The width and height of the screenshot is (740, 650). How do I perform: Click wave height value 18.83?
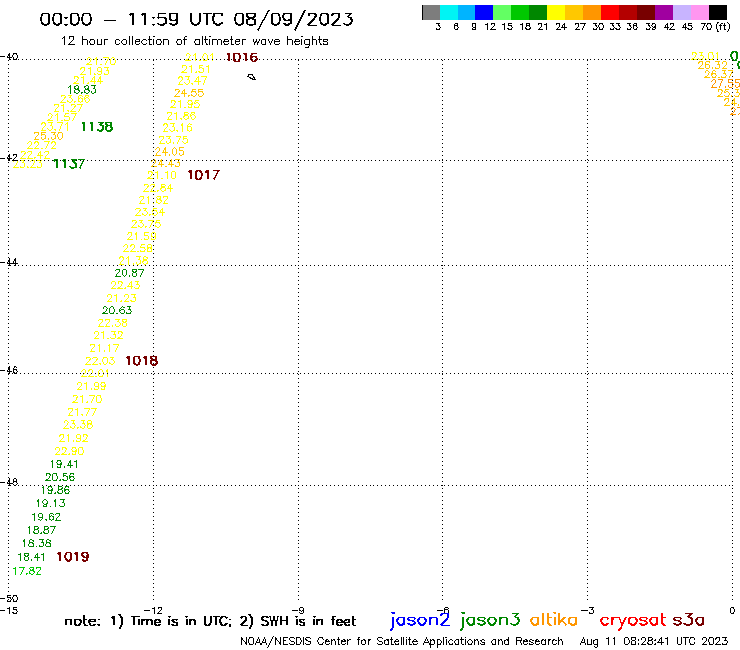point(82,90)
